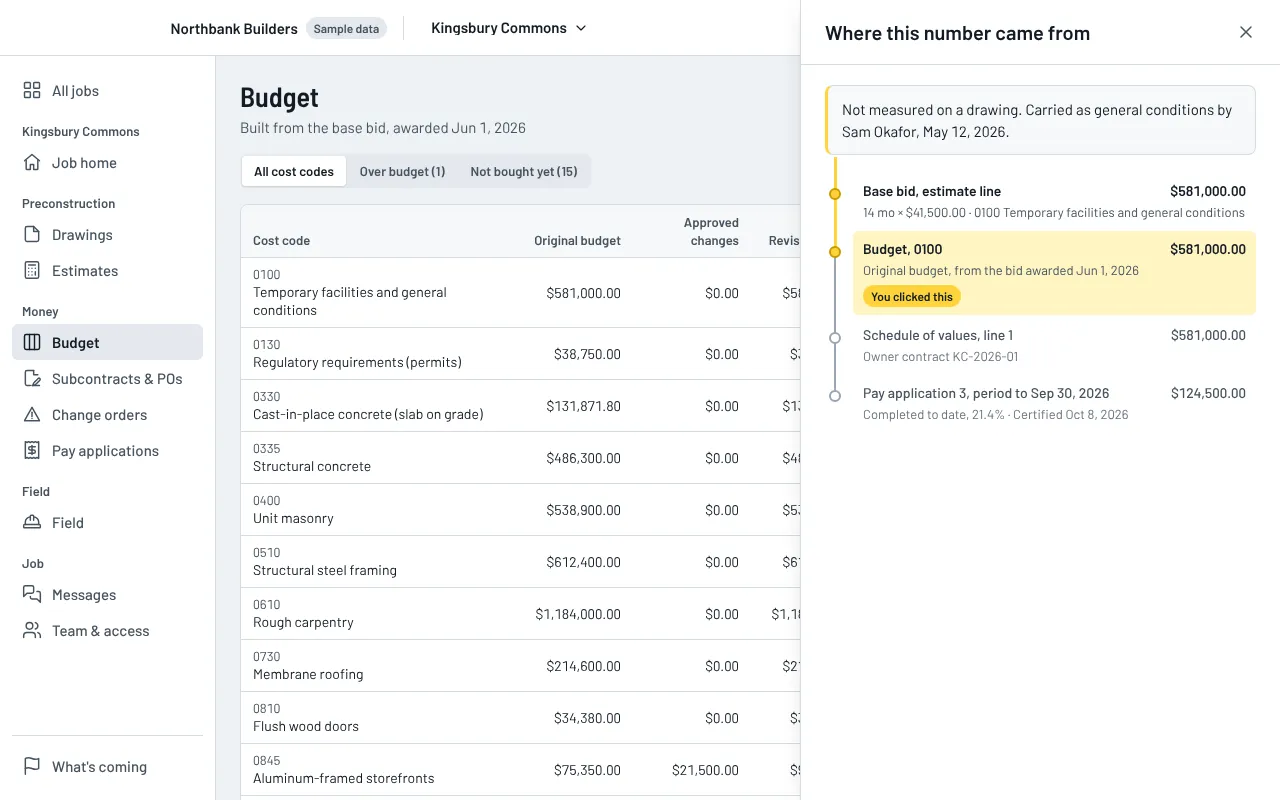
Task: Click the $38,750.00 original budget cell
Action: [587, 354]
